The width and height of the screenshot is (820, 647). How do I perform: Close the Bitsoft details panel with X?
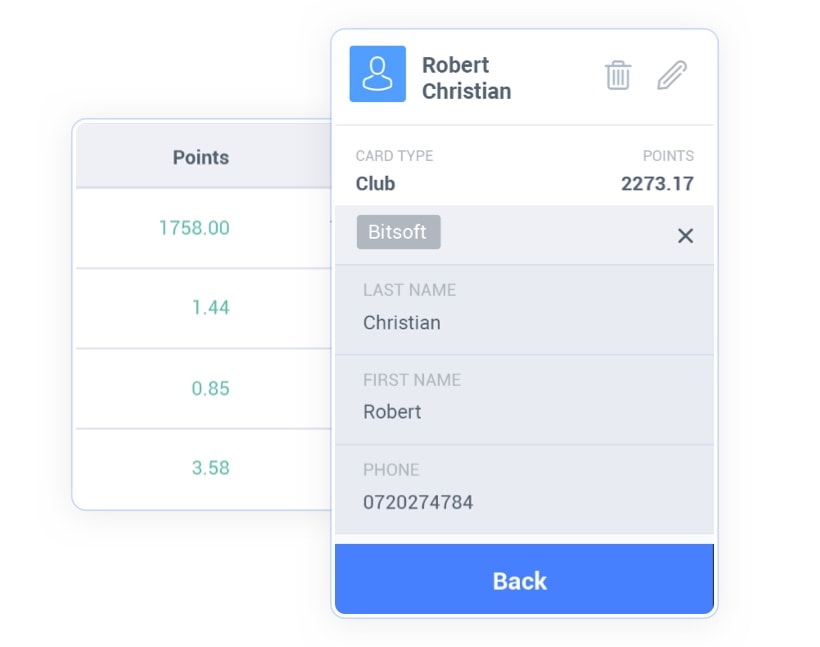pyautogui.click(x=685, y=236)
